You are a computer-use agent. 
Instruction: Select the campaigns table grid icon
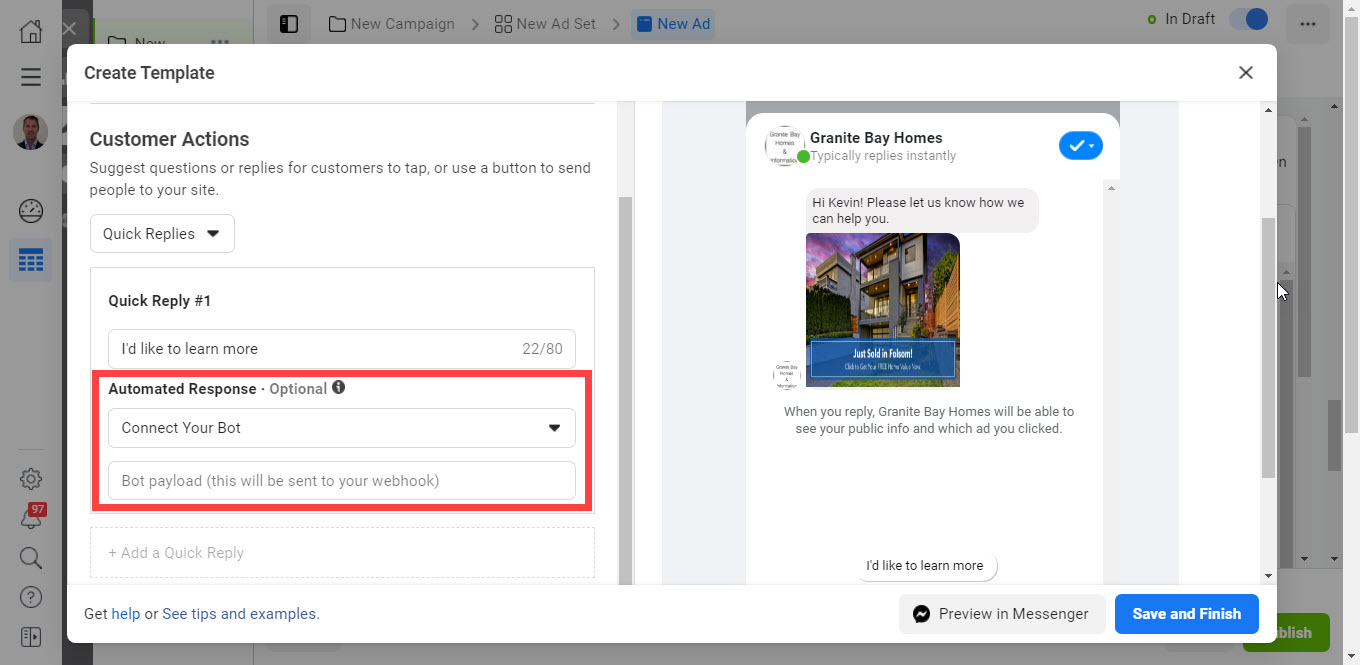tap(31, 260)
